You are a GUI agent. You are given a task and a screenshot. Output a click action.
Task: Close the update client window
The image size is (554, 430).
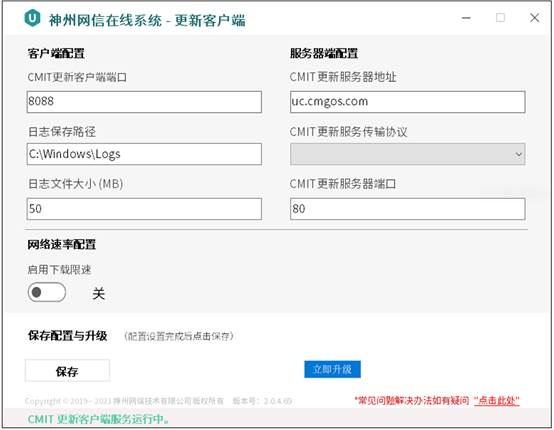tap(535, 18)
